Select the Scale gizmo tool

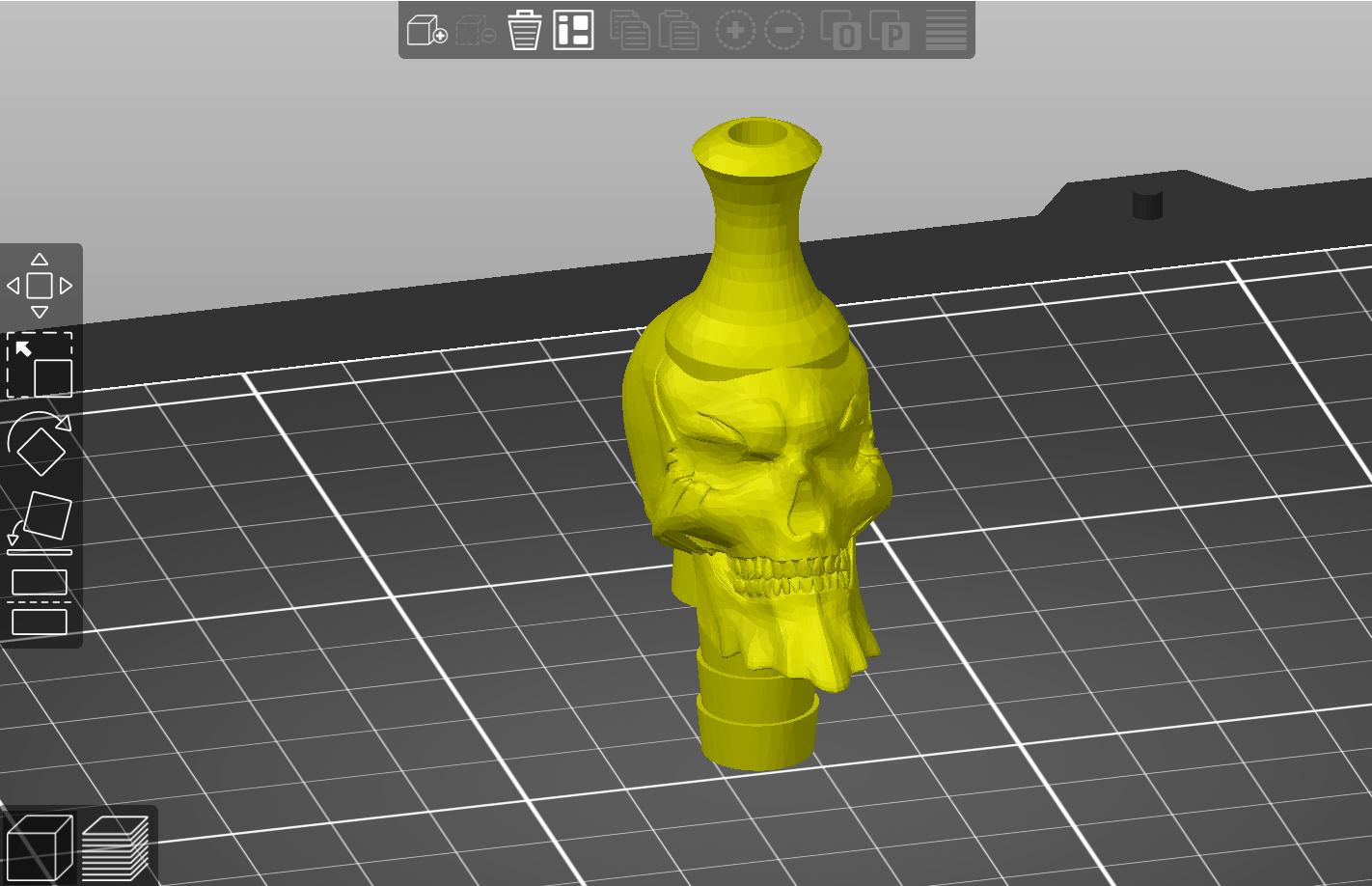point(40,365)
